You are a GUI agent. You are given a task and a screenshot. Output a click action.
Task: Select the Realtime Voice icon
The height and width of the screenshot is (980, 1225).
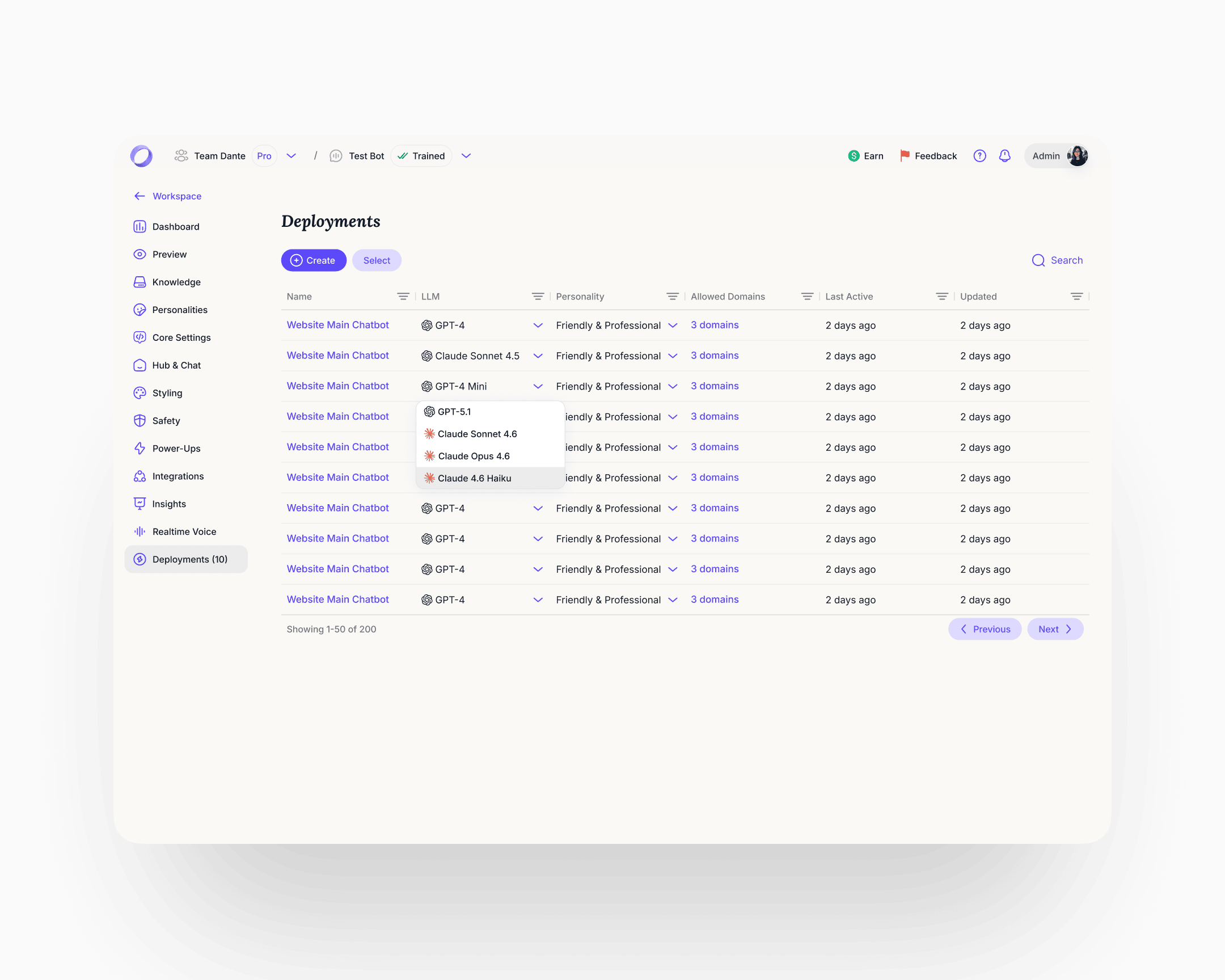[139, 531]
